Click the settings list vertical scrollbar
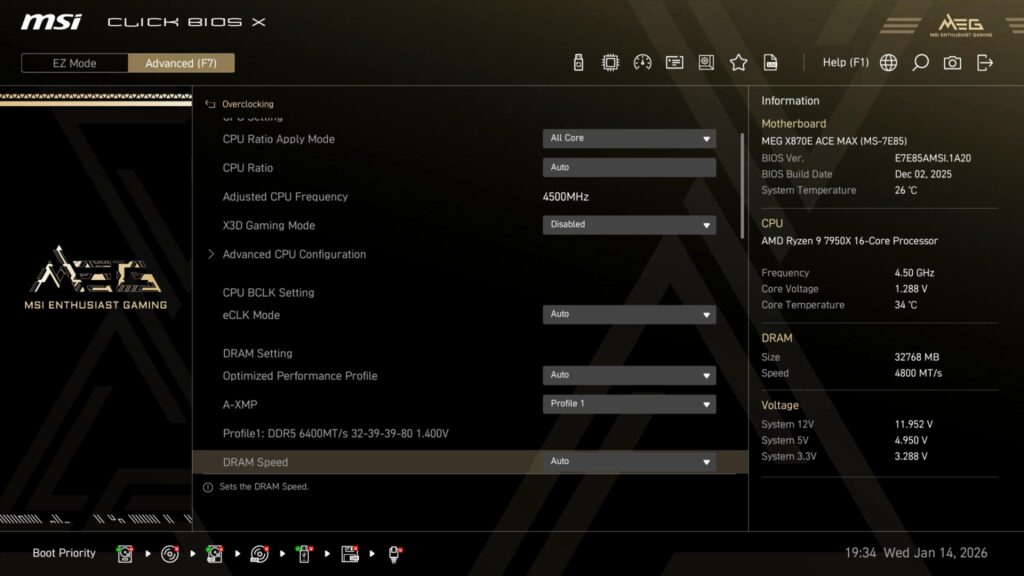Viewport: 1024px width, 576px height. [742, 186]
